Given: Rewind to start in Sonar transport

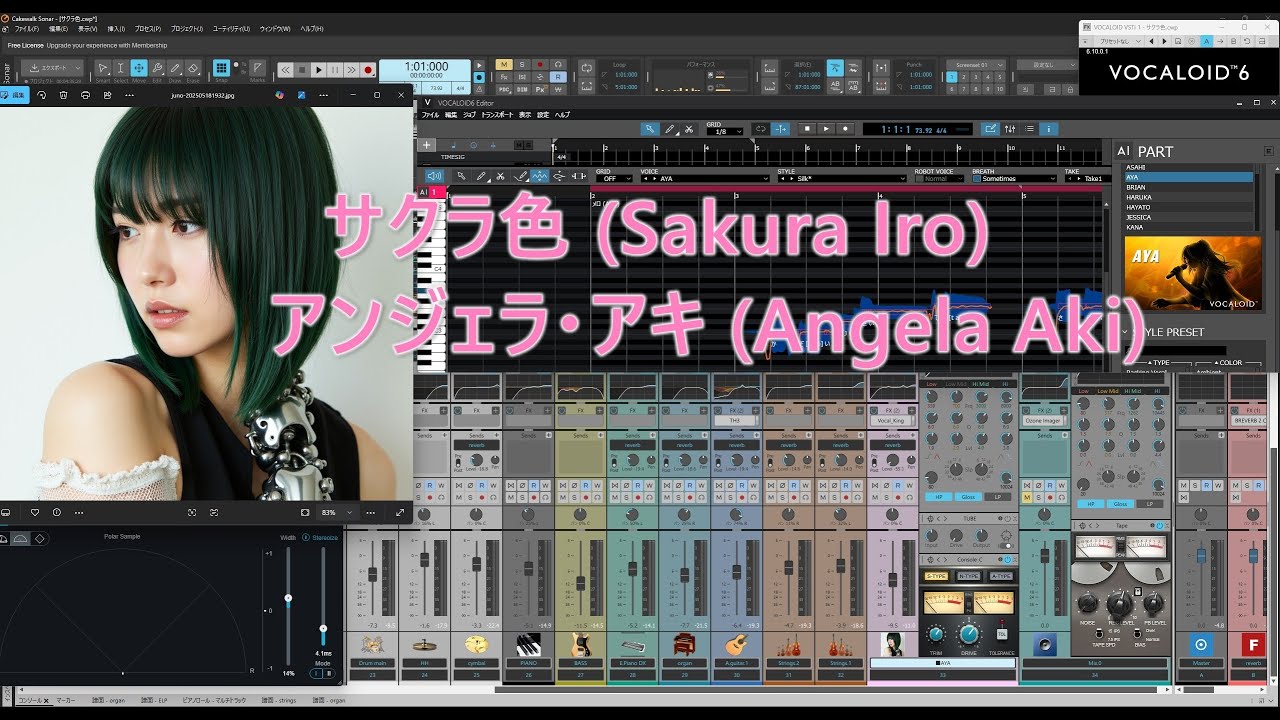Looking at the screenshot, I should click(x=285, y=70).
